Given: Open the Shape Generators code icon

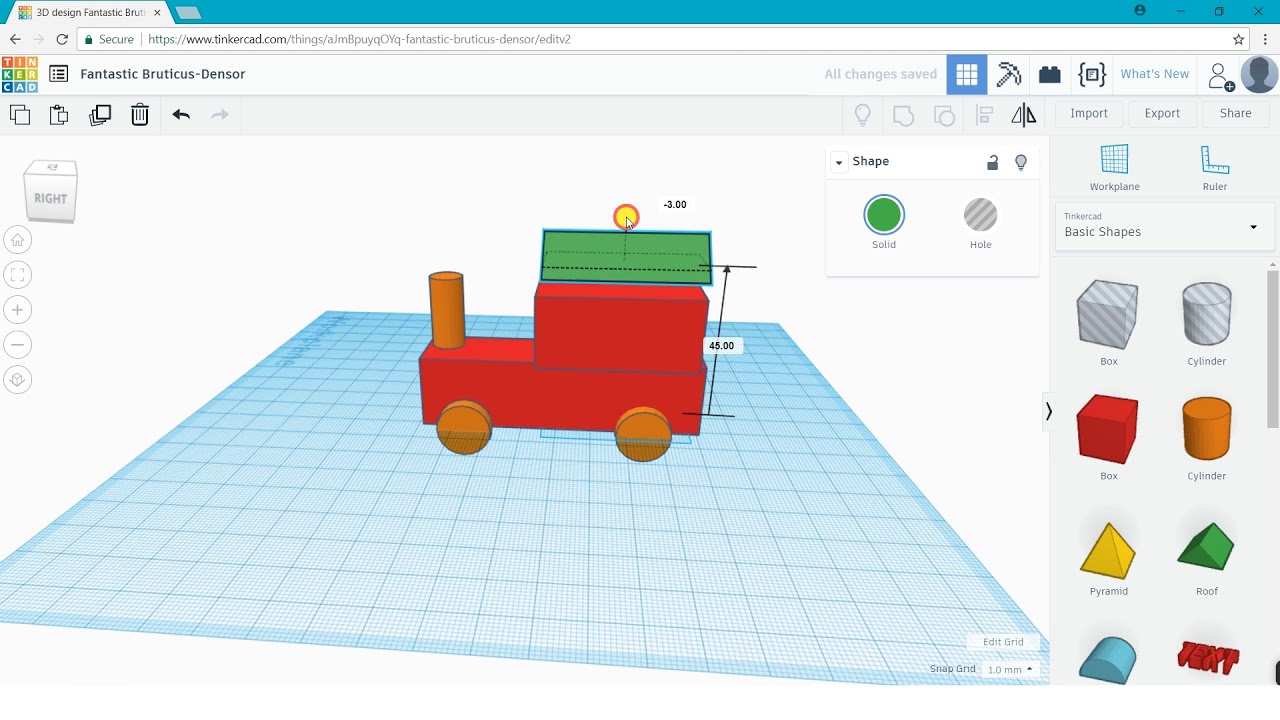Looking at the screenshot, I should click(x=1092, y=74).
